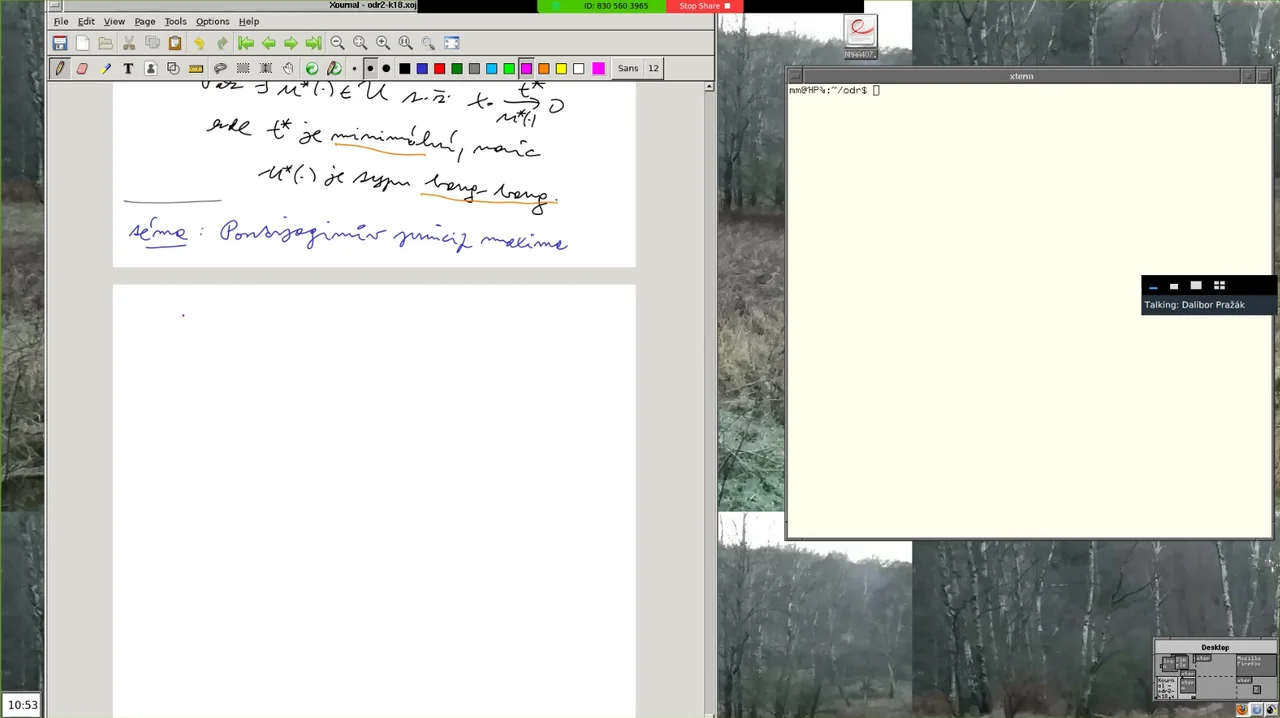Toggle fullscreen mode icon
The height and width of the screenshot is (718, 1280).
[452, 43]
